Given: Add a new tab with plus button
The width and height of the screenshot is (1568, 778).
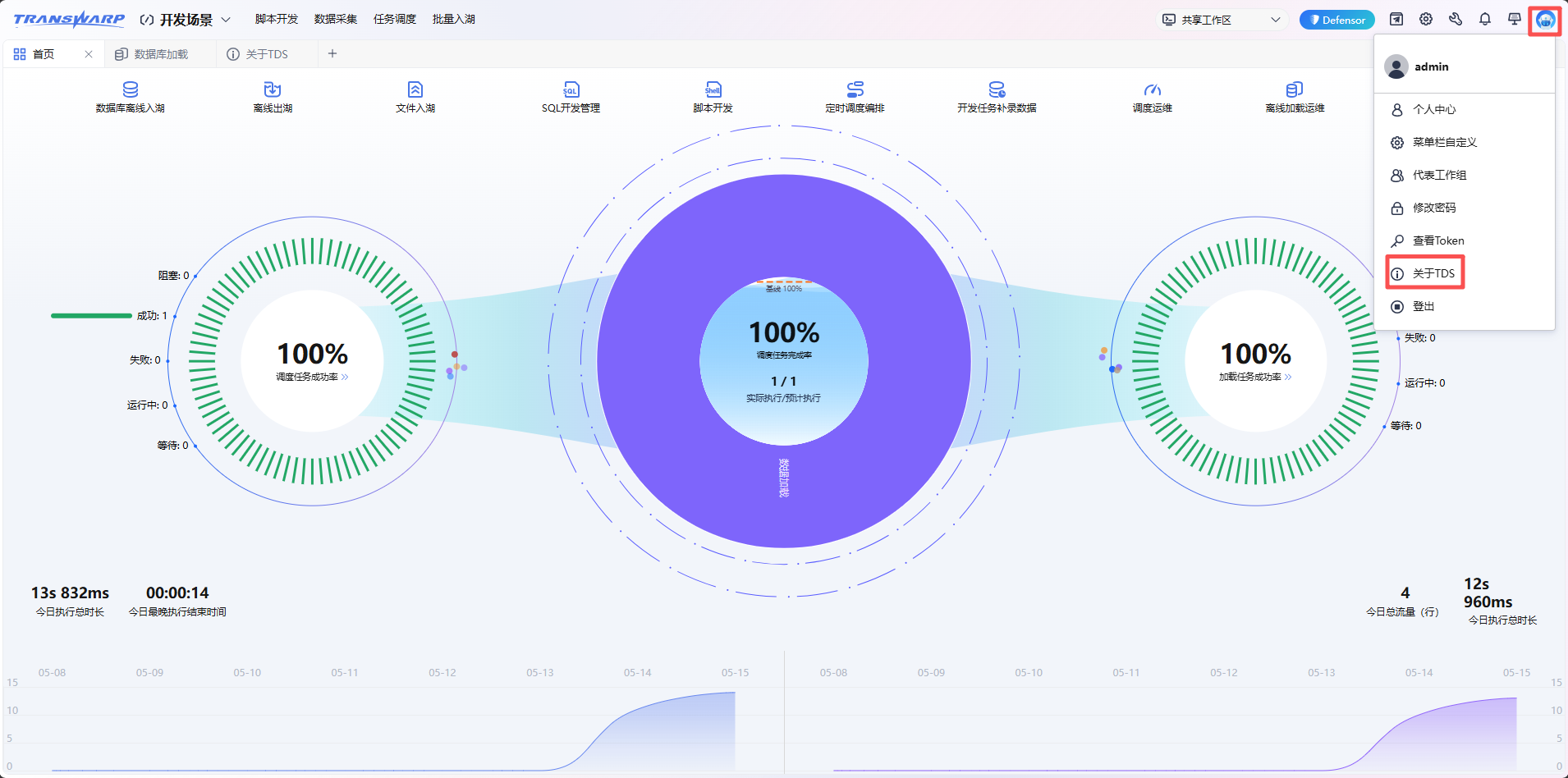Looking at the screenshot, I should (x=332, y=53).
